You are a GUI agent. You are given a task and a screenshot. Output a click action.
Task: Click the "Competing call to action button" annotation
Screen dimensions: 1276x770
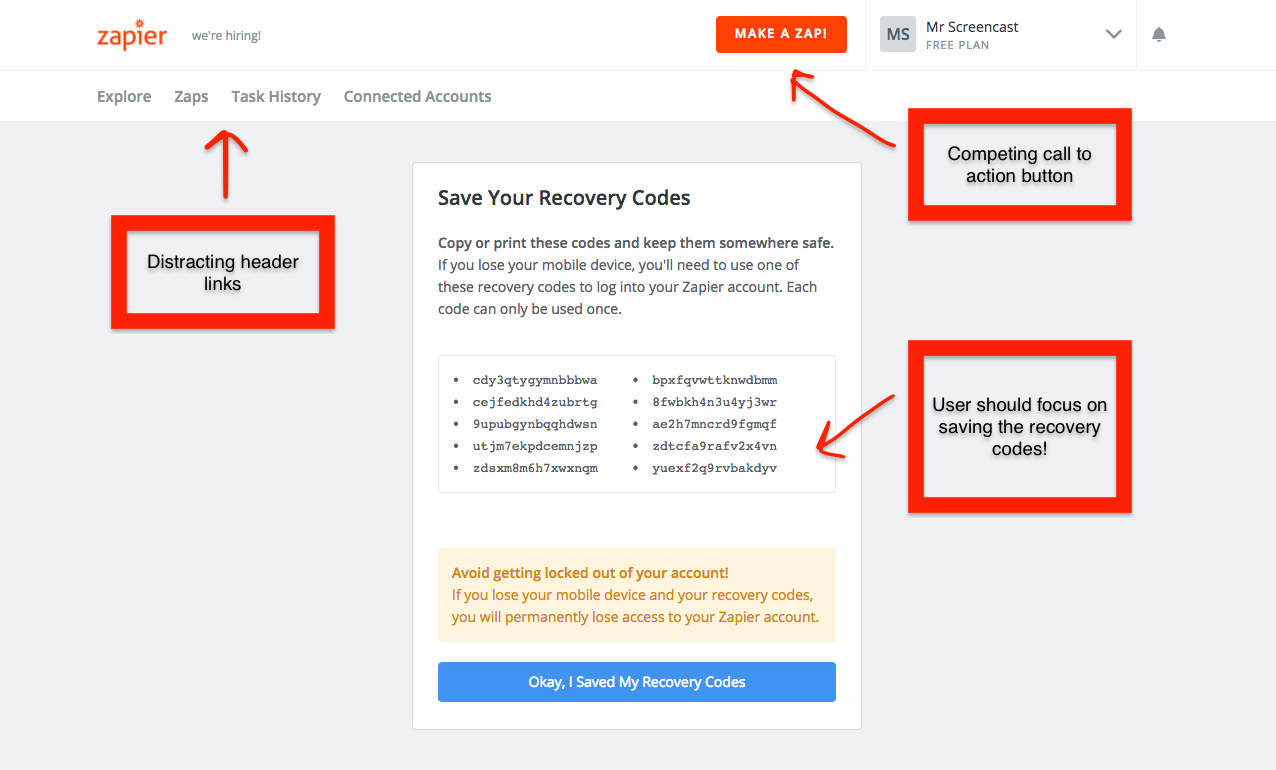[x=1019, y=164]
